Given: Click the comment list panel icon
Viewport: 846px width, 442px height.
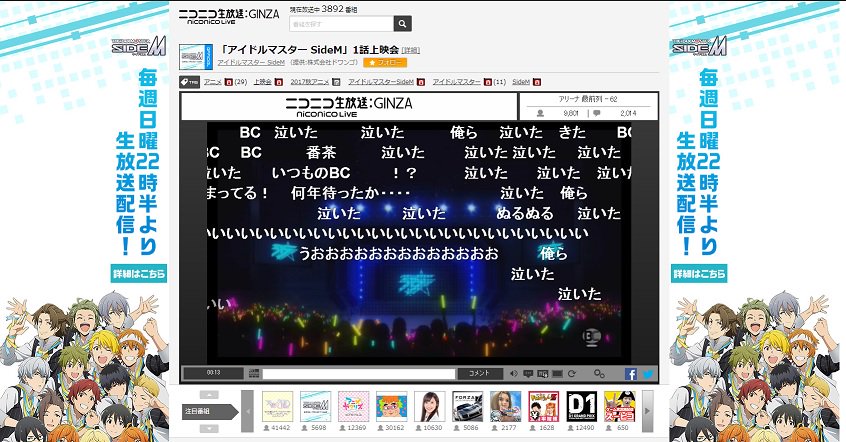Looking at the screenshot, I should (x=543, y=373).
